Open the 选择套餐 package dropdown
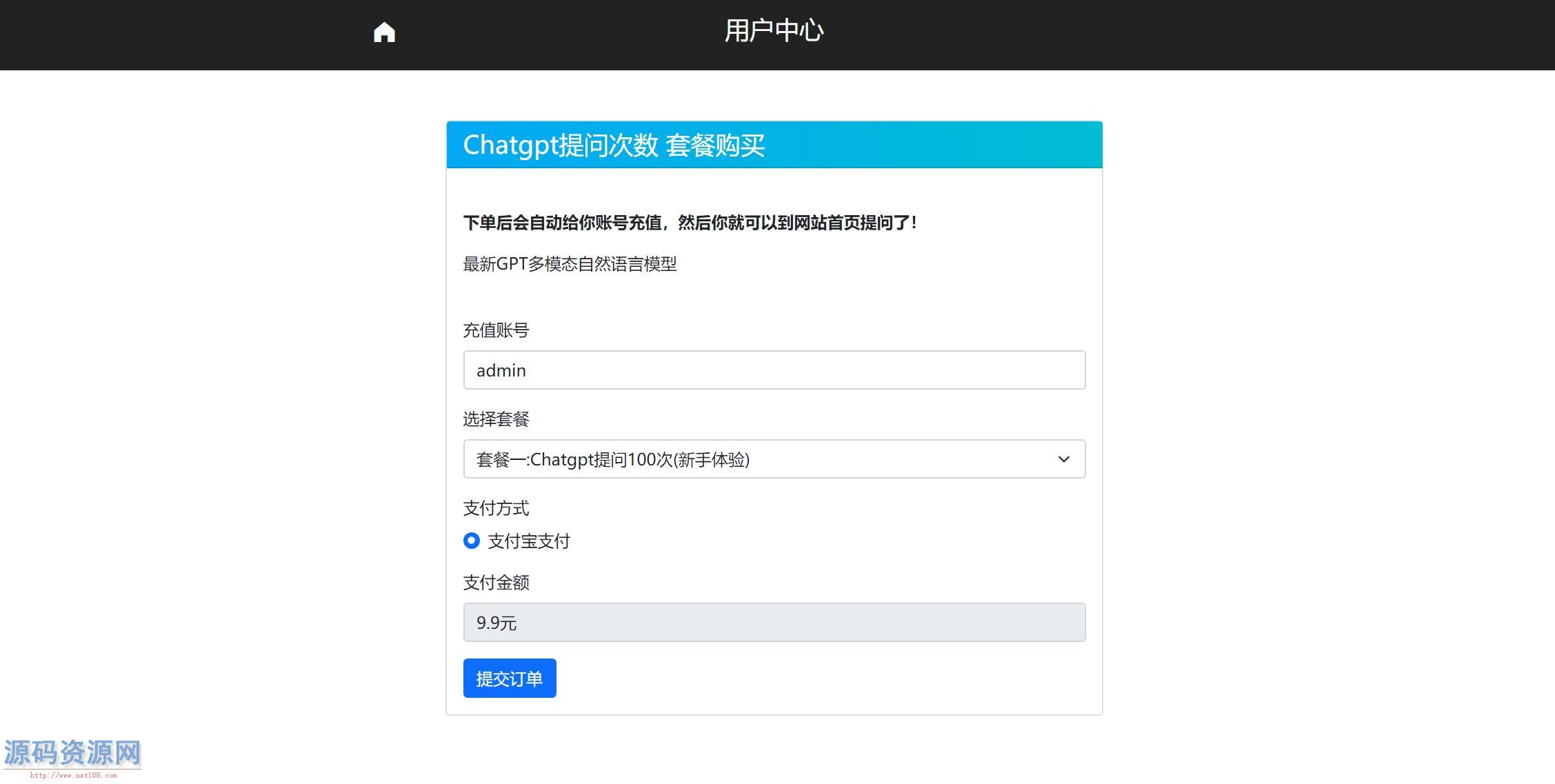The width and height of the screenshot is (1555, 784). tap(774, 459)
